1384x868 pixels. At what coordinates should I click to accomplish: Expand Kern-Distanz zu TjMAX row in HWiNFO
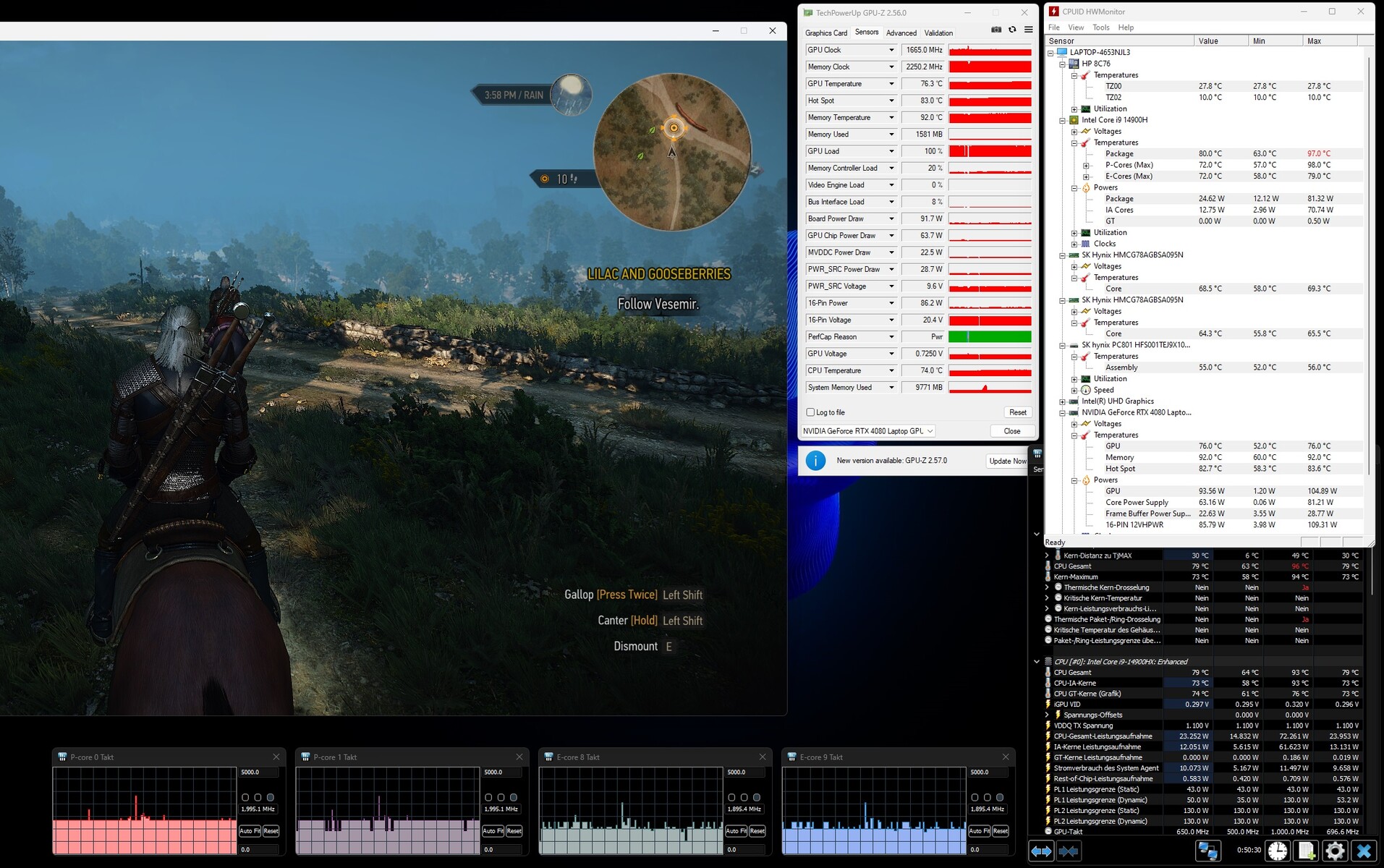pos(1047,556)
